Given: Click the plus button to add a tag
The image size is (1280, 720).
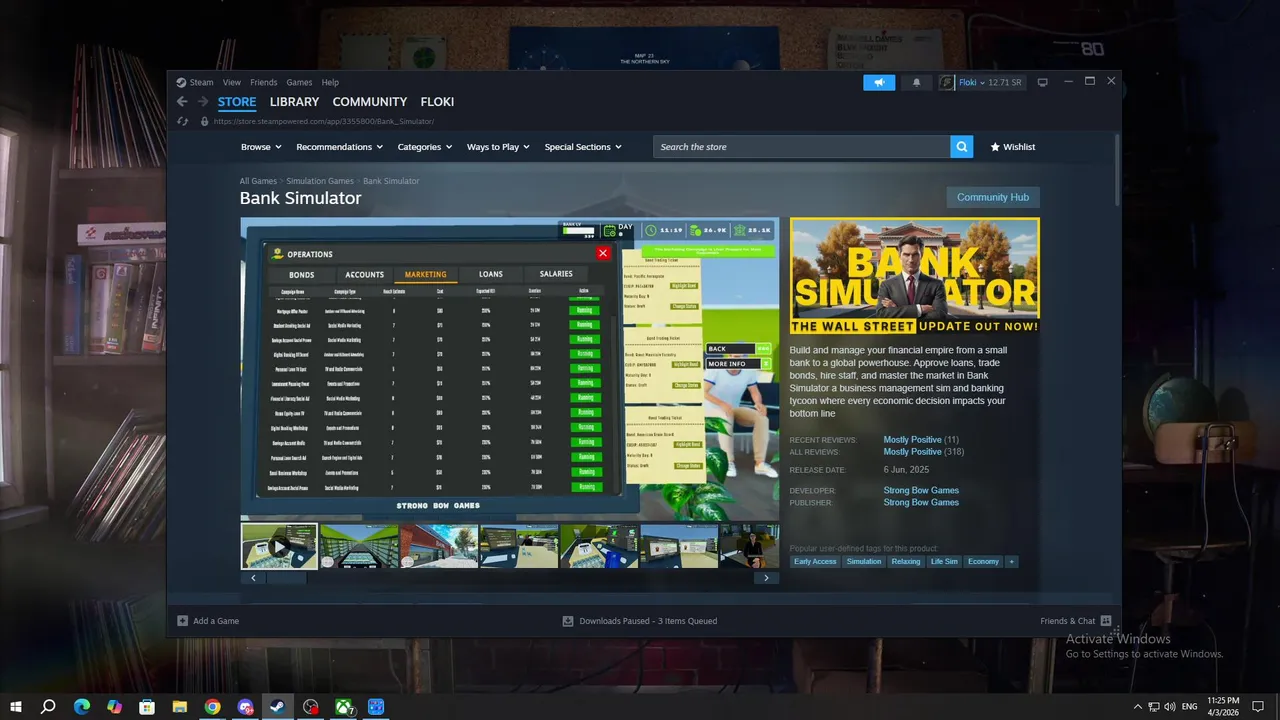Looking at the screenshot, I should pyautogui.click(x=1011, y=561).
